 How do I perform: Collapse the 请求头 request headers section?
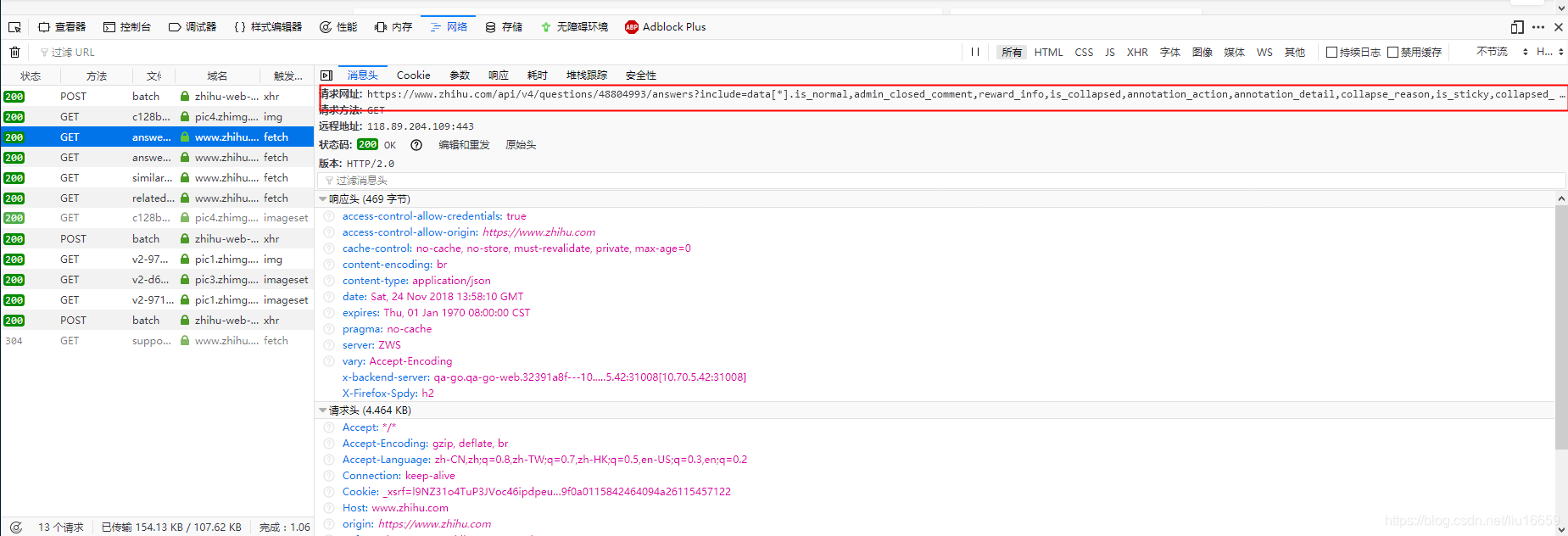pyautogui.click(x=322, y=410)
